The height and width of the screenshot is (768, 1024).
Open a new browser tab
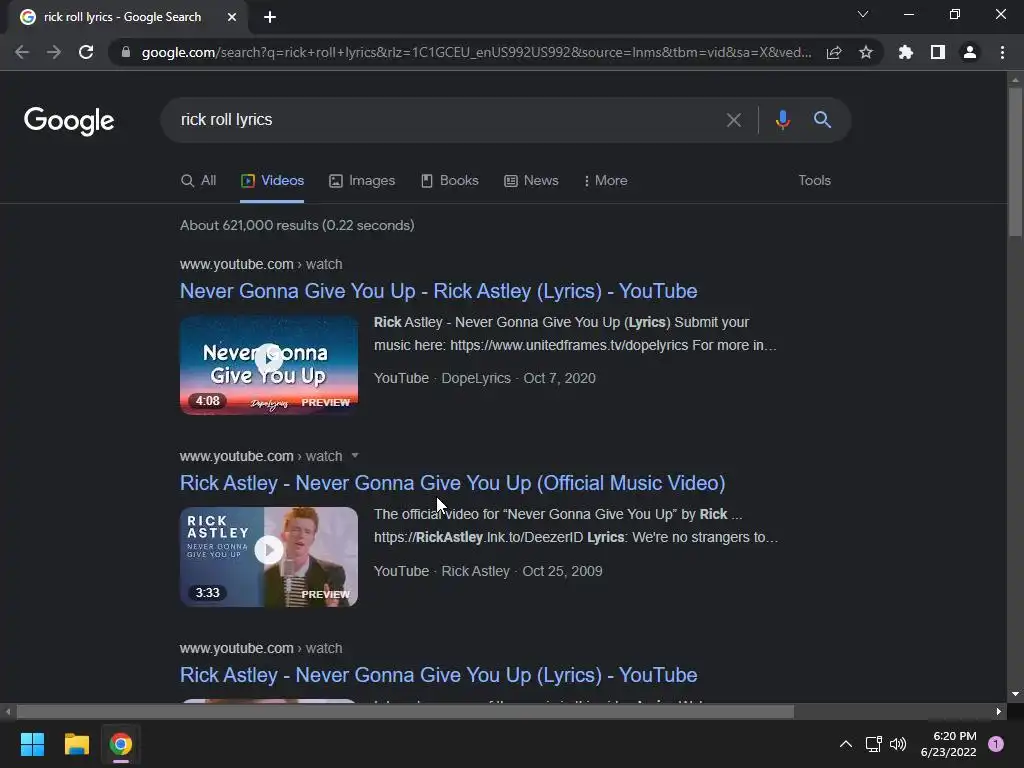tap(270, 17)
